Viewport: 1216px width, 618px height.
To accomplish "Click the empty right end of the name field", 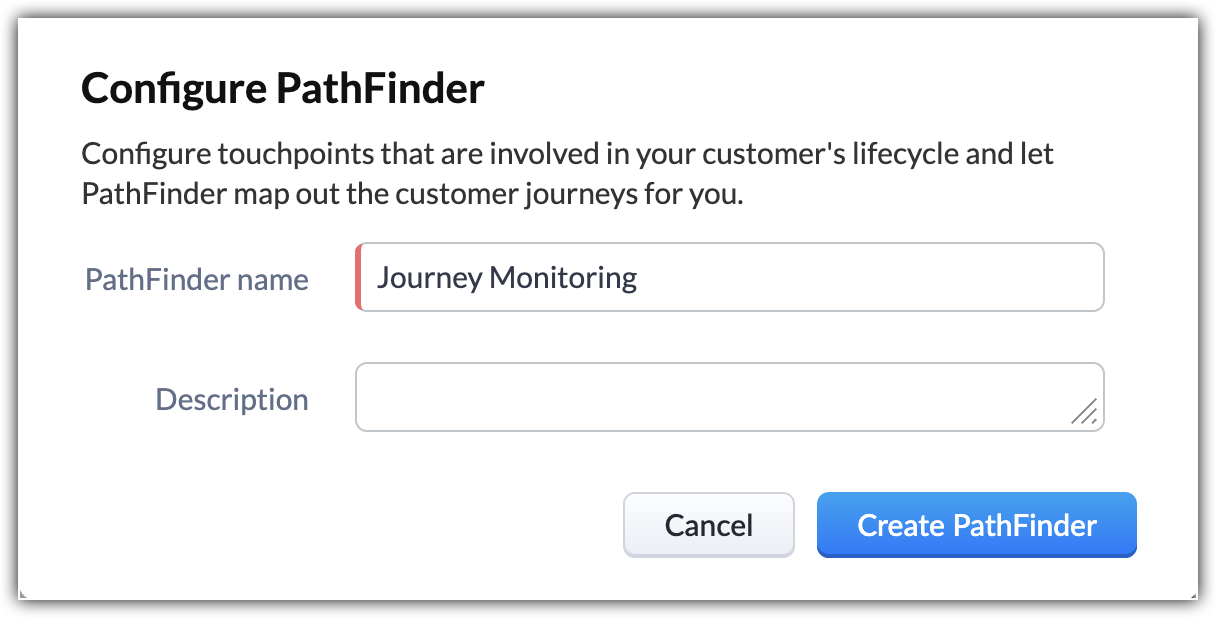I will point(950,277).
